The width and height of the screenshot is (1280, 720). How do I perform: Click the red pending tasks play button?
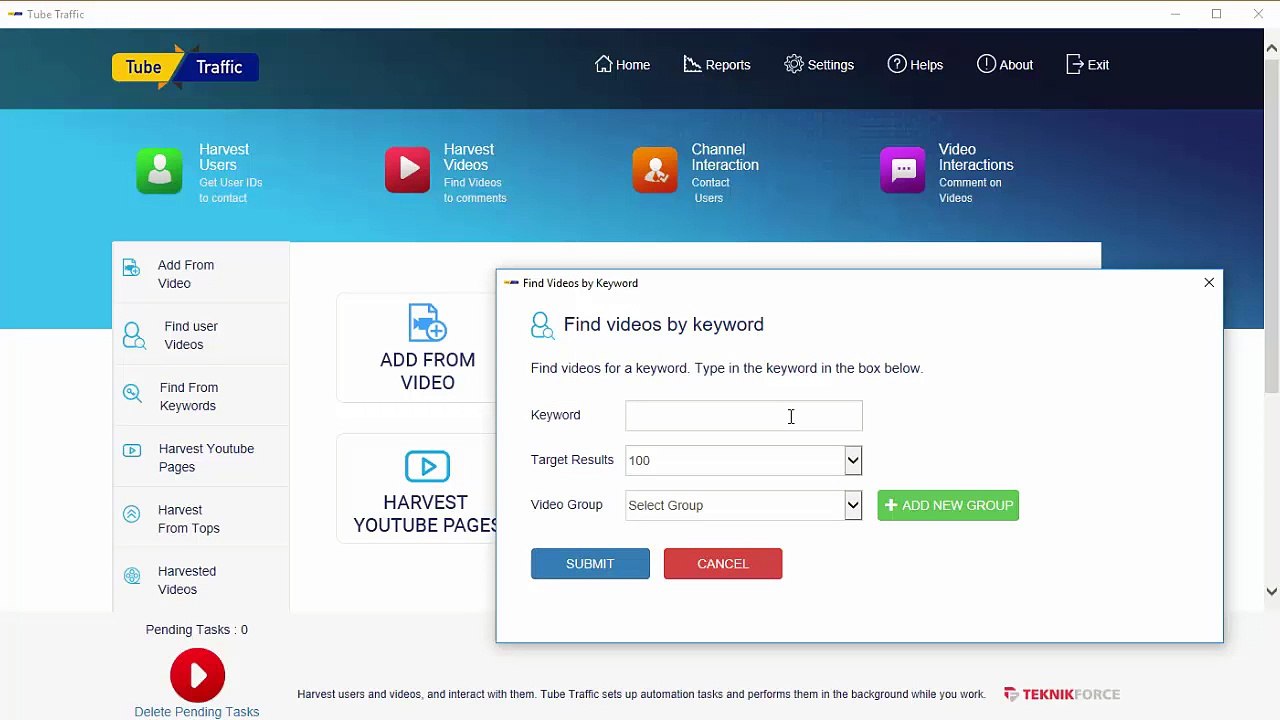tap(197, 675)
